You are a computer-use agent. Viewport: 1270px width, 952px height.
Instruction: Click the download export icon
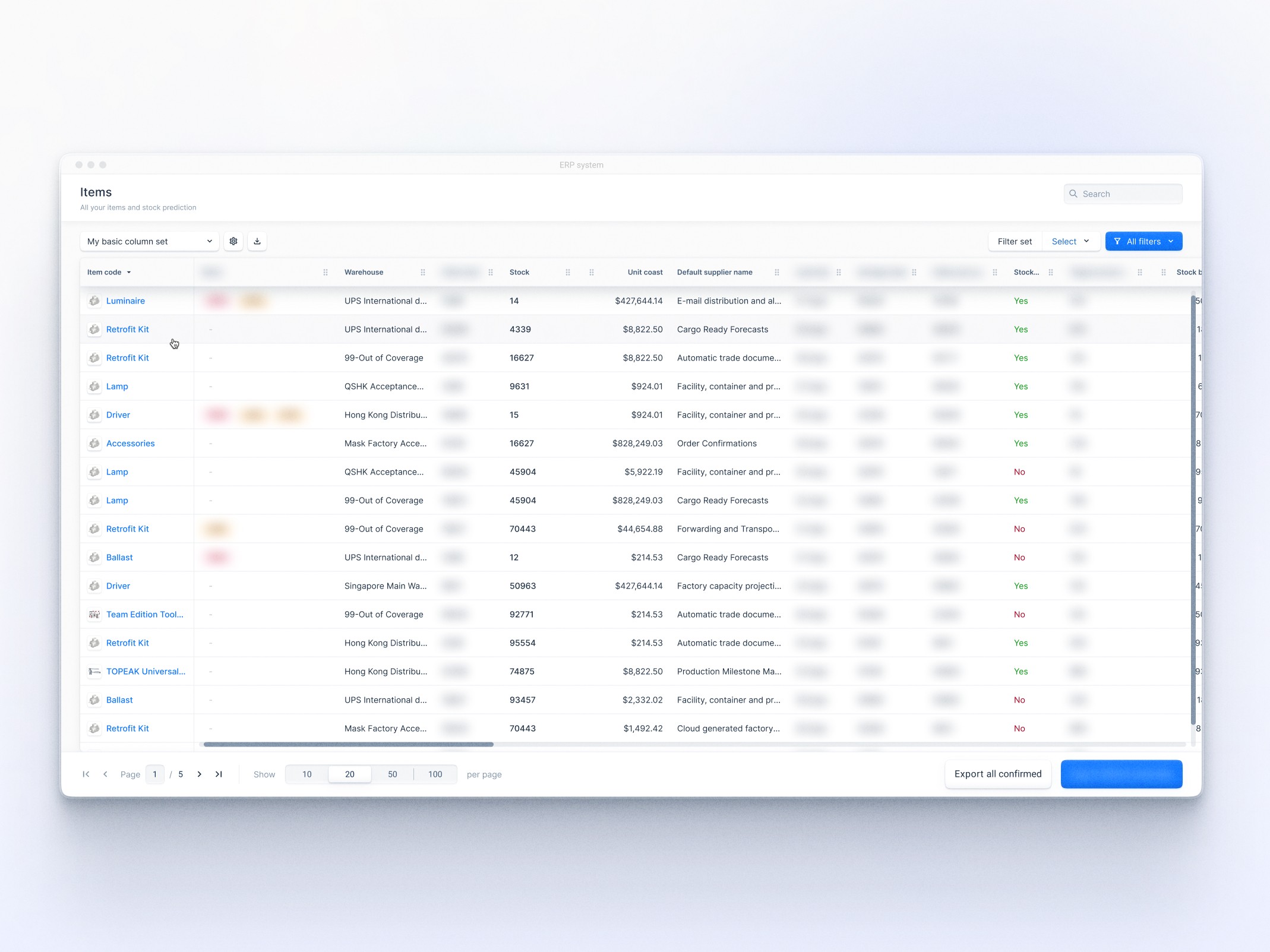pos(257,241)
